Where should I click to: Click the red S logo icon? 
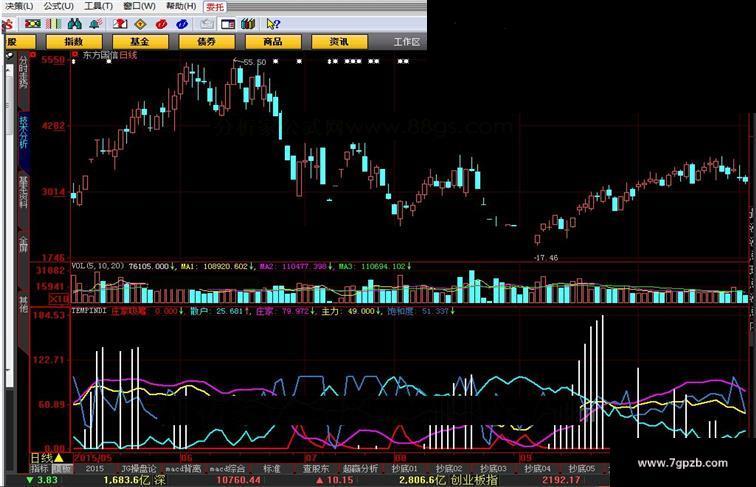[x=8, y=24]
